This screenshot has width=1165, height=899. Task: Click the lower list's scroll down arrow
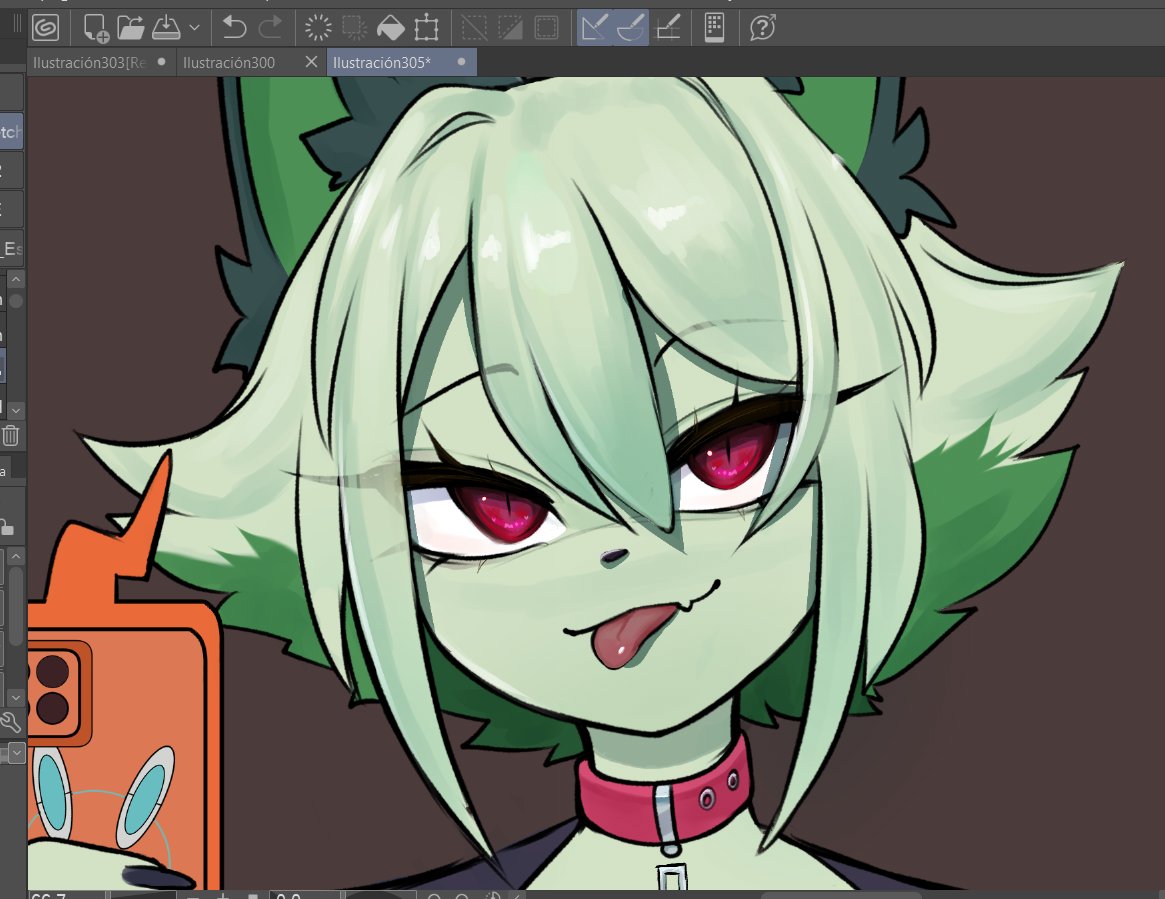pyautogui.click(x=16, y=698)
